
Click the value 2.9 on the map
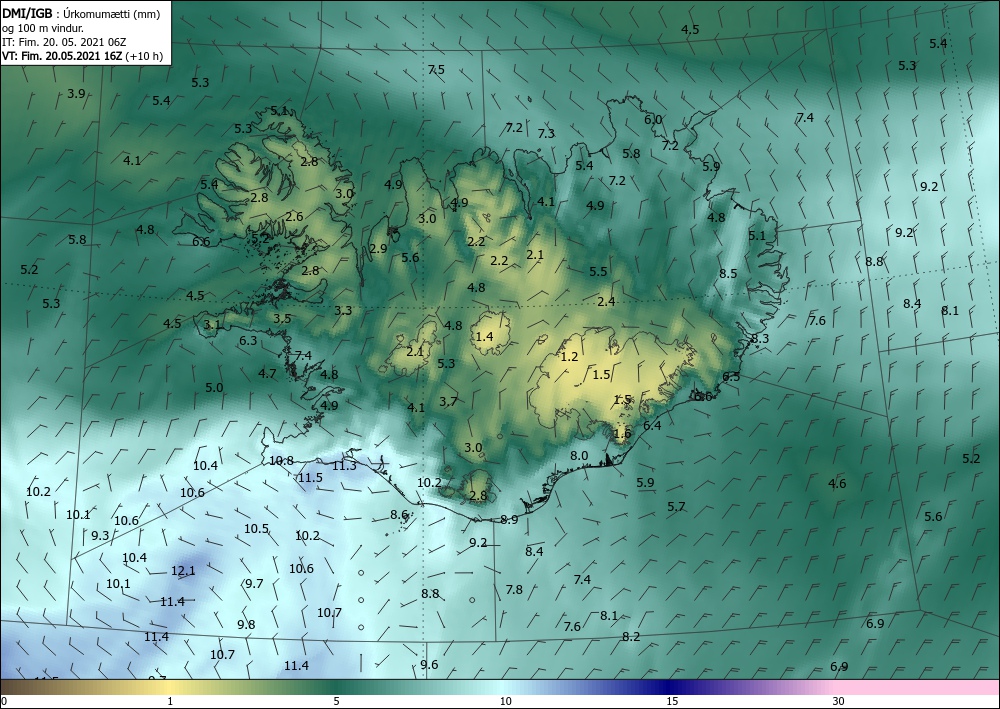click(x=378, y=248)
